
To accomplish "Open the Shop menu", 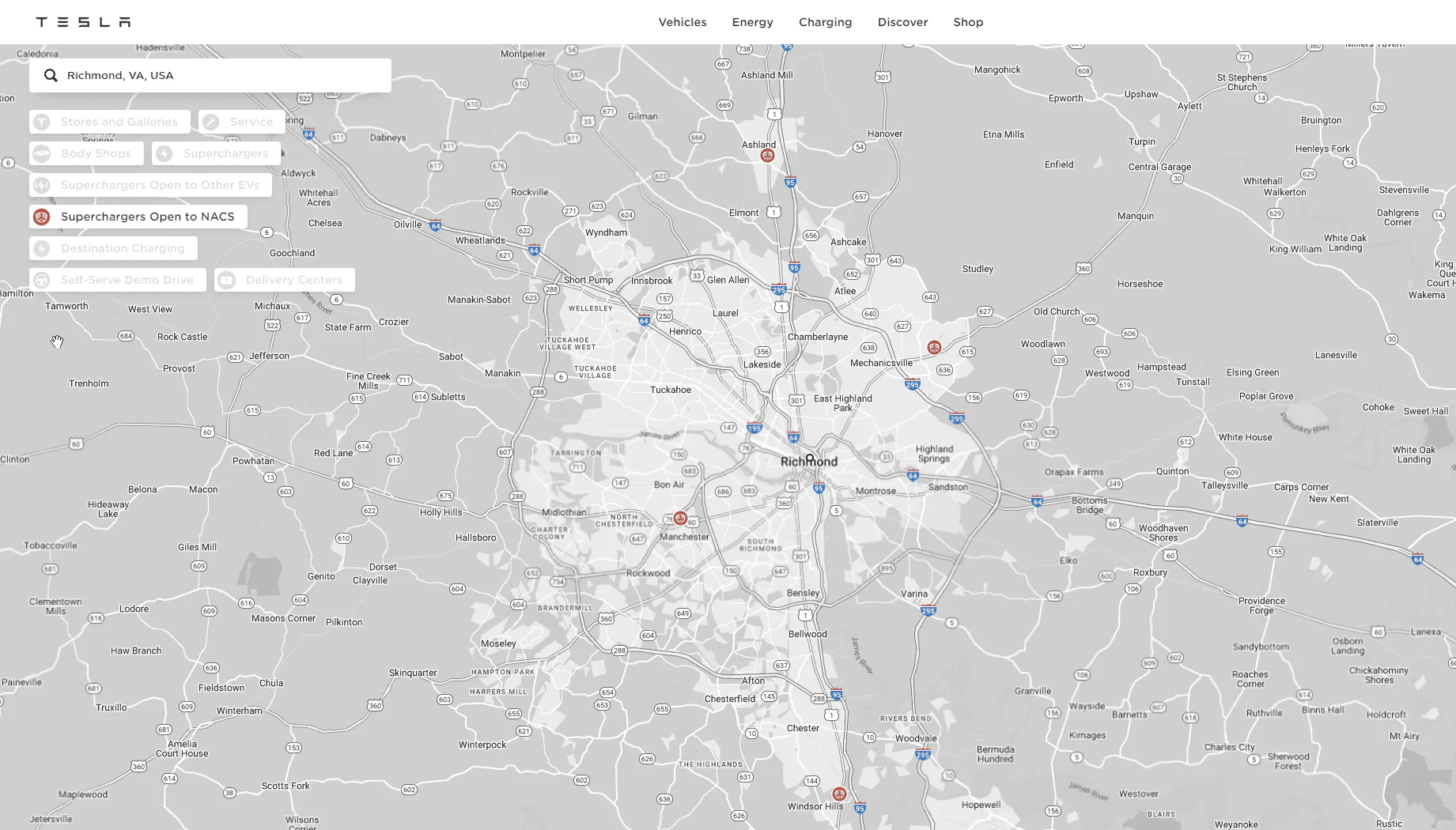I will point(968,22).
